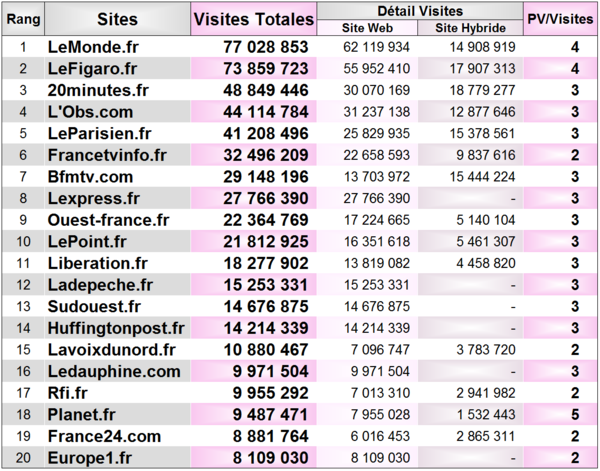Click the L'Obs.com site name

pyautogui.click(x=90, y=112)
